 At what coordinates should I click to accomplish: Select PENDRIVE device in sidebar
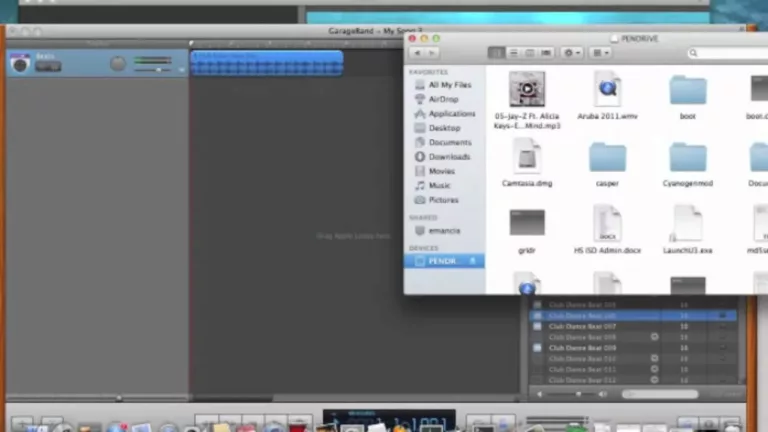coord(443,261)
